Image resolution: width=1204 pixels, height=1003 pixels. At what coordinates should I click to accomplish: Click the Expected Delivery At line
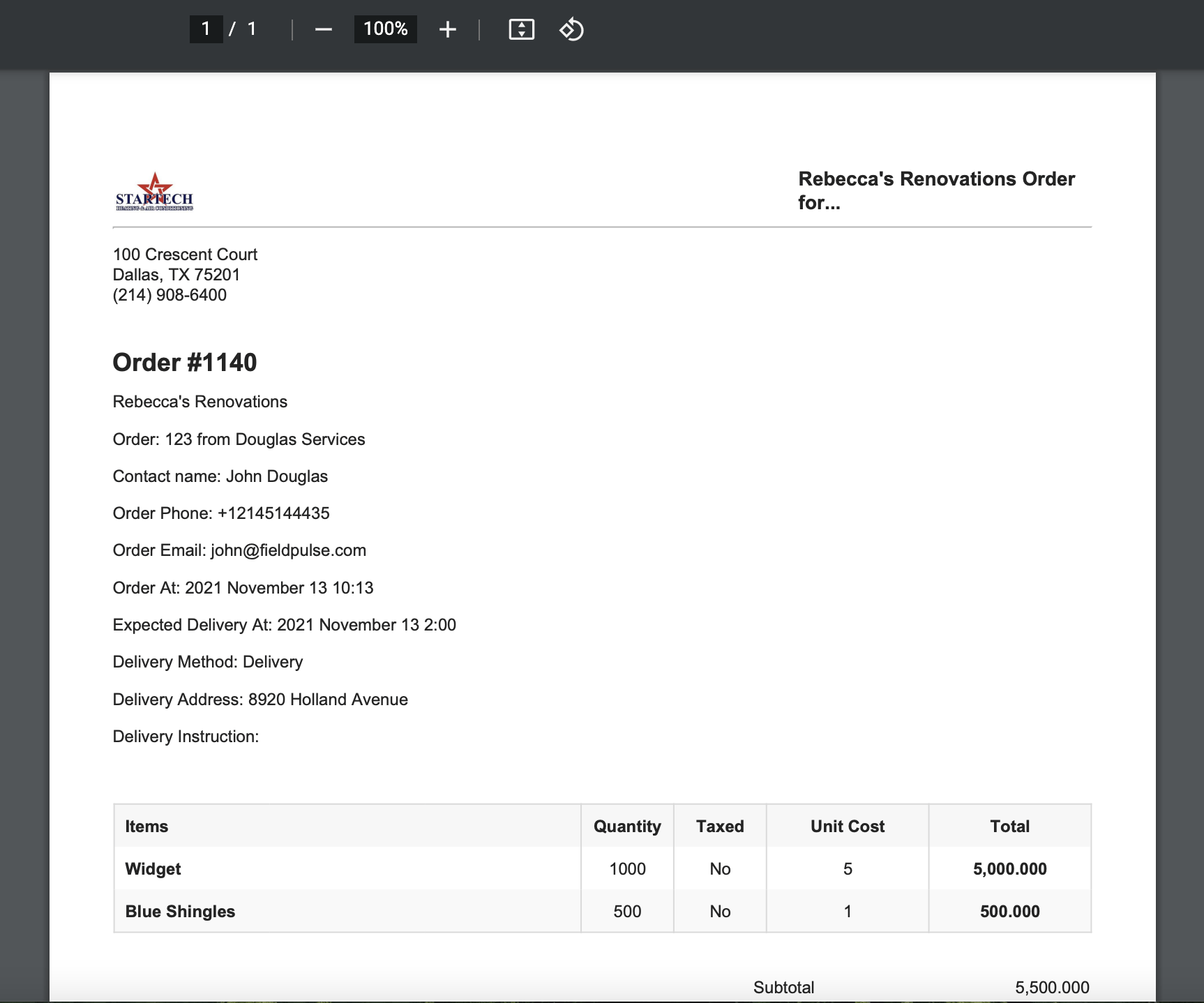(x=285, y=625)
